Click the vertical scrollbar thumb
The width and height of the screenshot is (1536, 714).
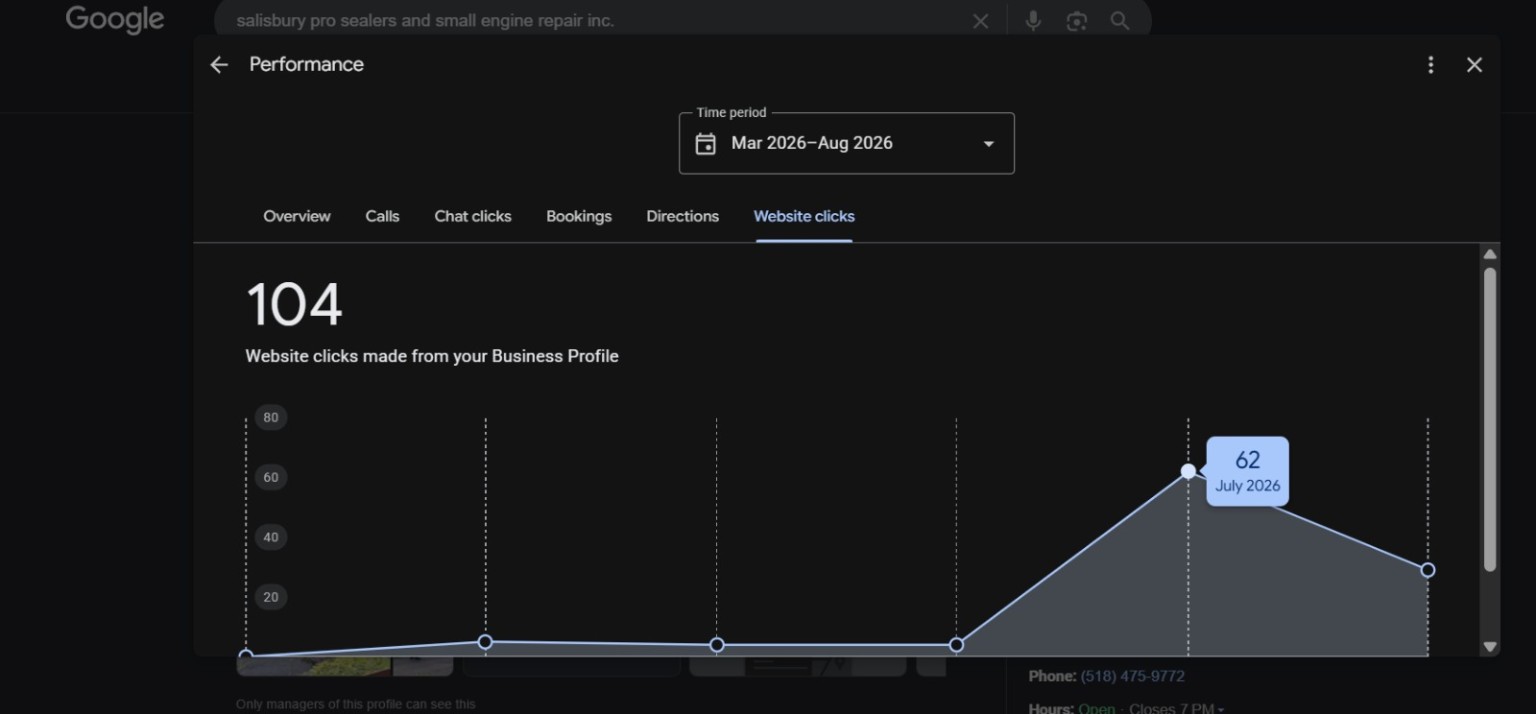click(1490, 420)
